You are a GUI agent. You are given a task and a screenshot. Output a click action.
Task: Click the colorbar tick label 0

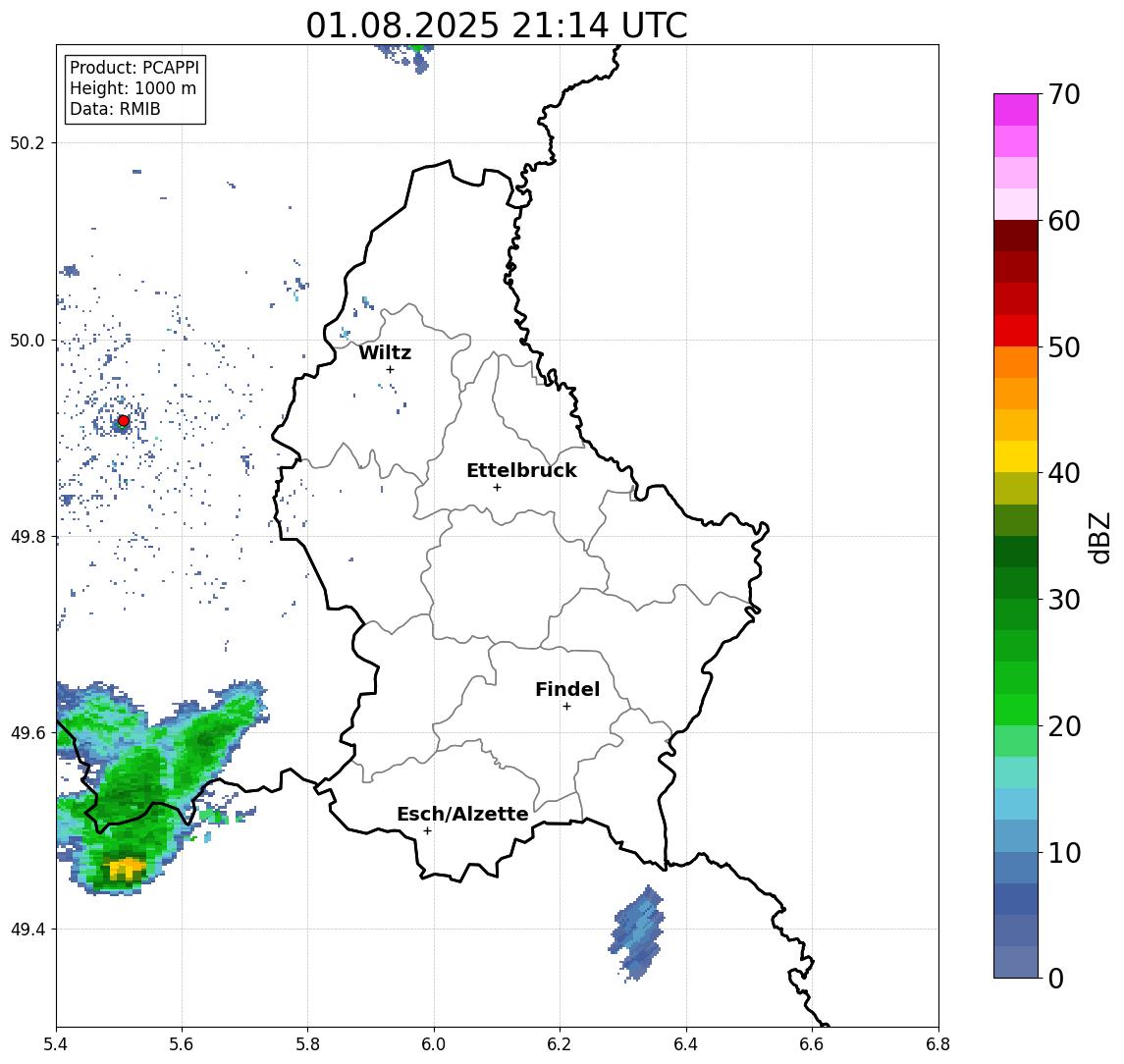[1056, 978]
